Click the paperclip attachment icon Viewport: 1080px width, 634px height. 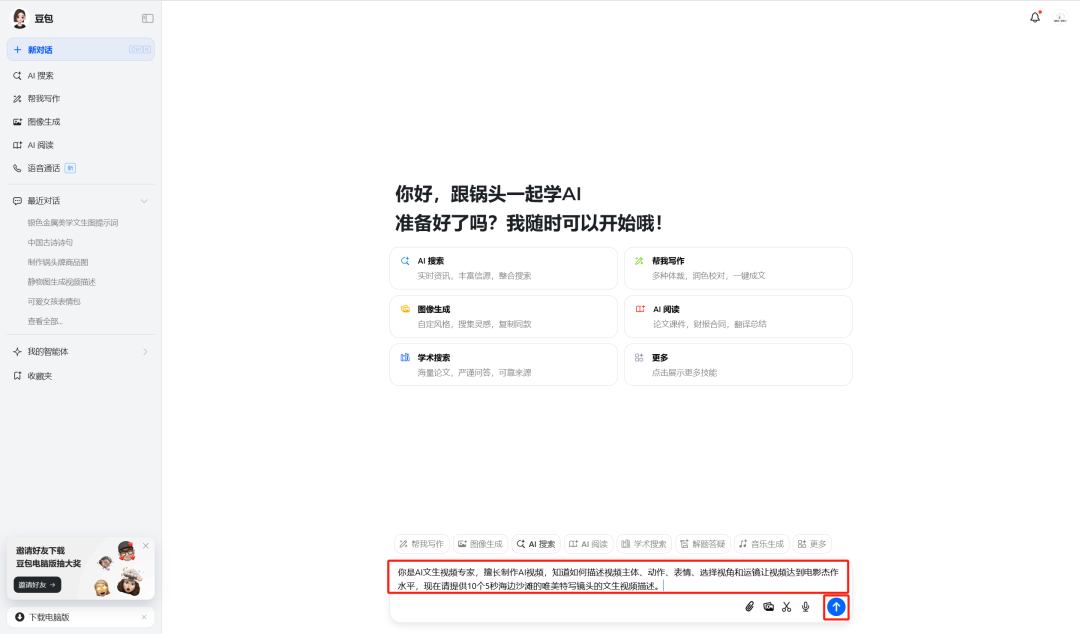coord(749,606)
